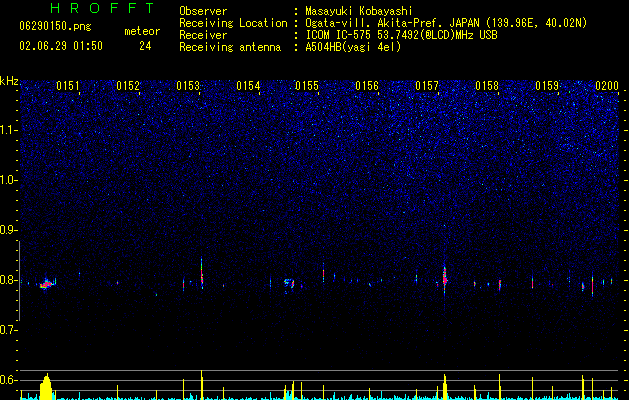The height and width of the screenshot is (400, 629).
Task: Click the HROFFT title text
Action: pos(102,8)
